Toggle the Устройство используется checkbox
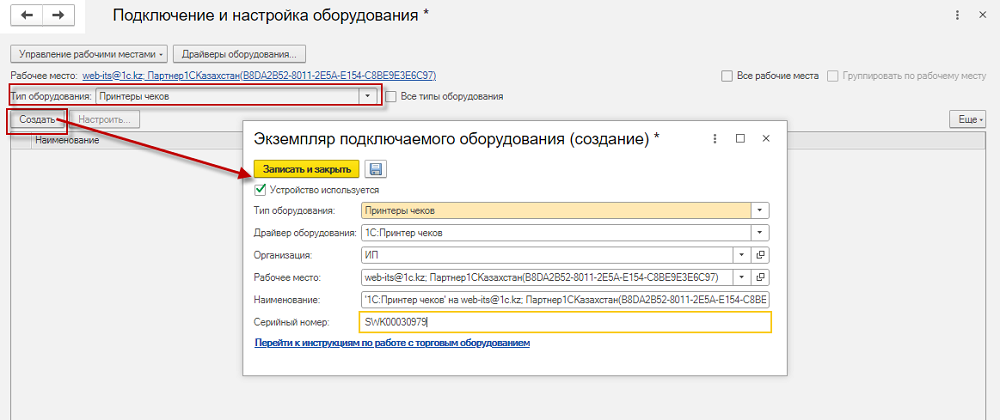 tap(260, 189)
